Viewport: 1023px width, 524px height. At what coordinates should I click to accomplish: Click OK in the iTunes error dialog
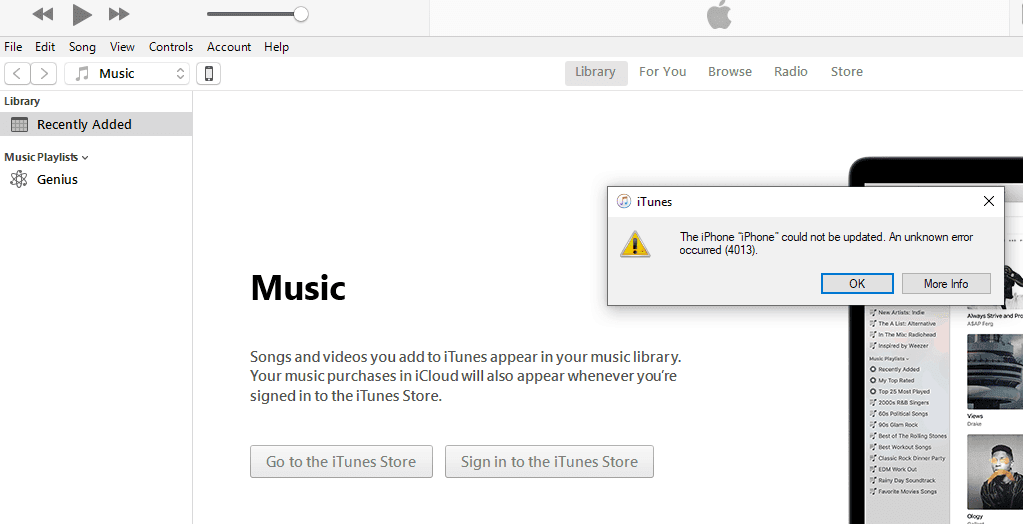tap(857, 283)
